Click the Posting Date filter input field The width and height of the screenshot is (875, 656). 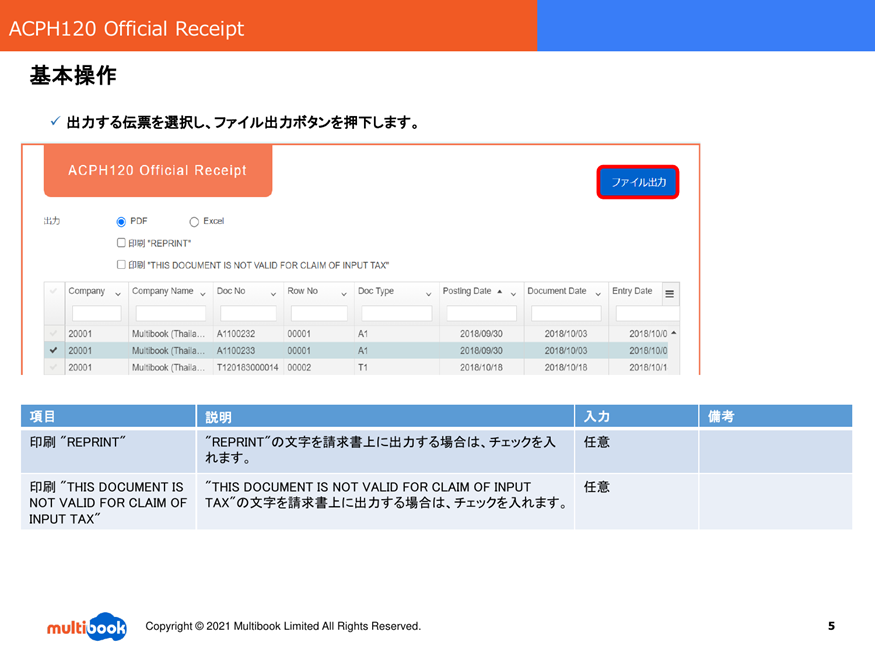[482, 313]
